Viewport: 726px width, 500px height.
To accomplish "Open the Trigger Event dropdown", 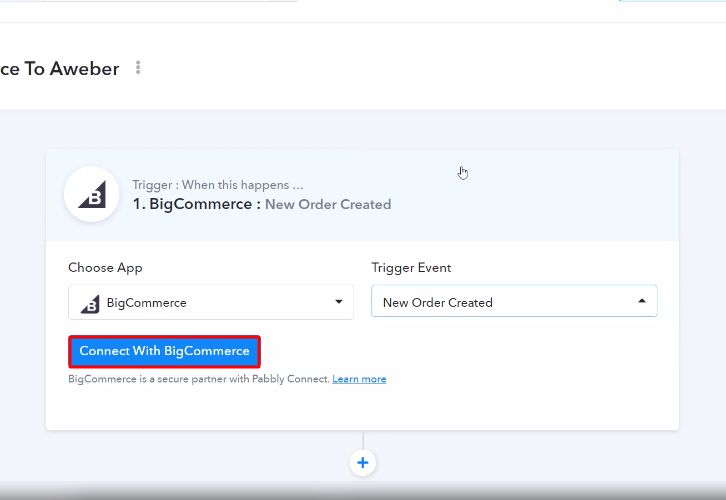I will tap(514, 301).
